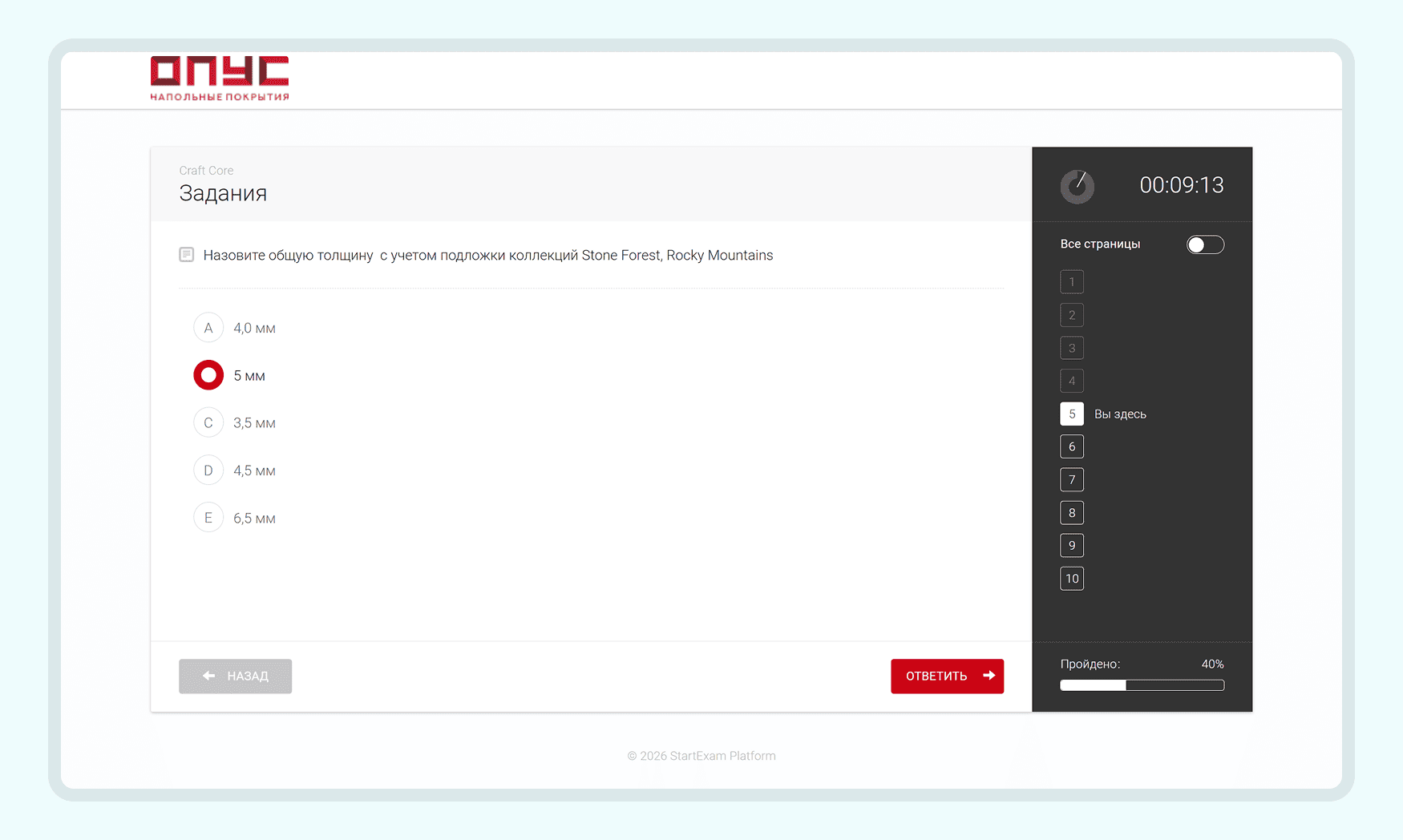Jump to question page 6
Viewport: 1403px width, 840px height.
coord(1072,446)
